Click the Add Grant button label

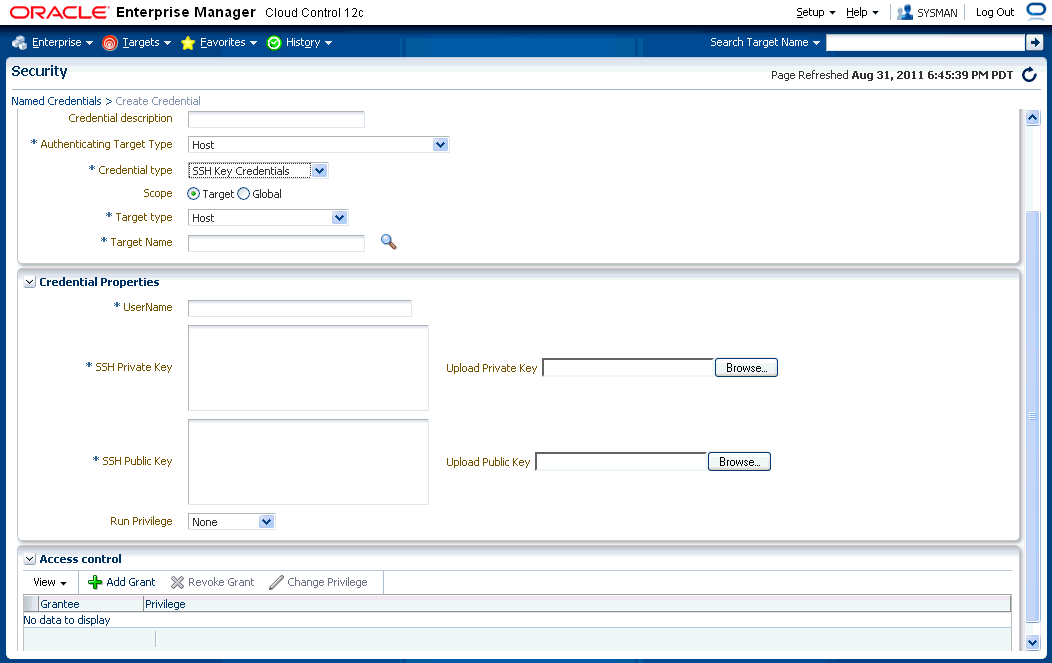[x=131, y=582]
